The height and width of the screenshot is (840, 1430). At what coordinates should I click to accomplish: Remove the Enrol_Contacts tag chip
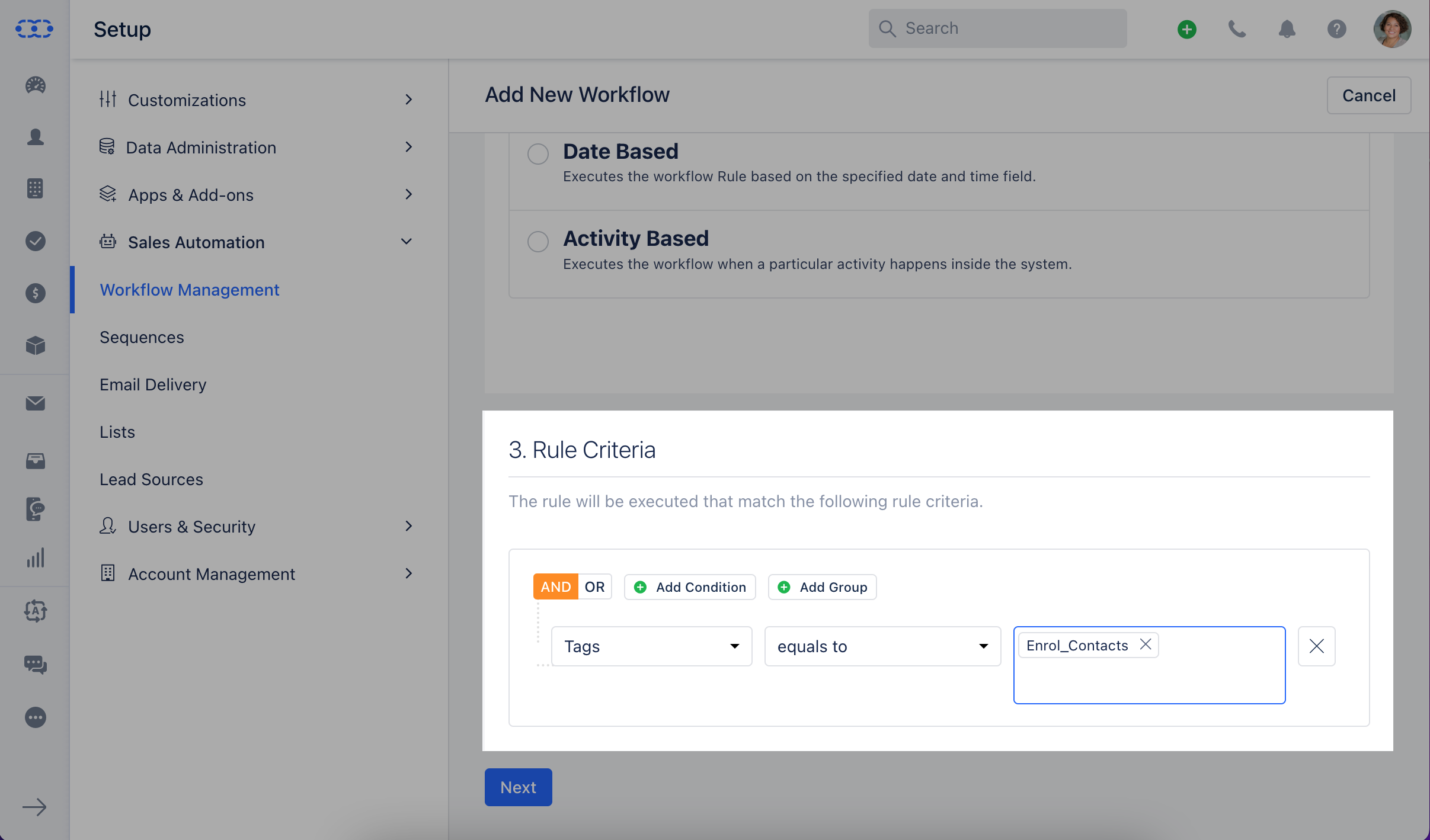1146,645
